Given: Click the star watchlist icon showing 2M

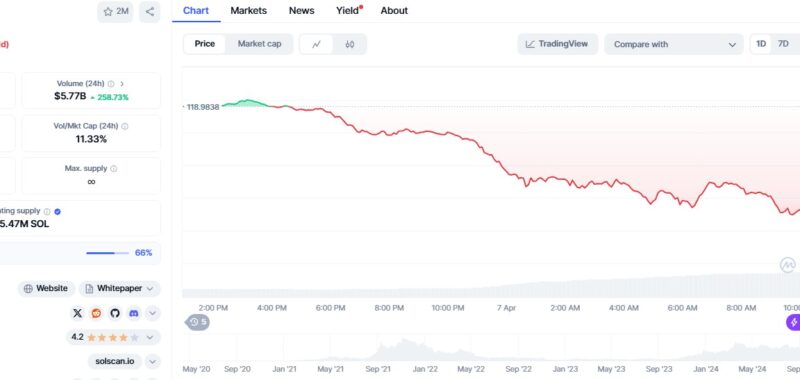Looking at the screenshot, I should click(x=115, y=12).
